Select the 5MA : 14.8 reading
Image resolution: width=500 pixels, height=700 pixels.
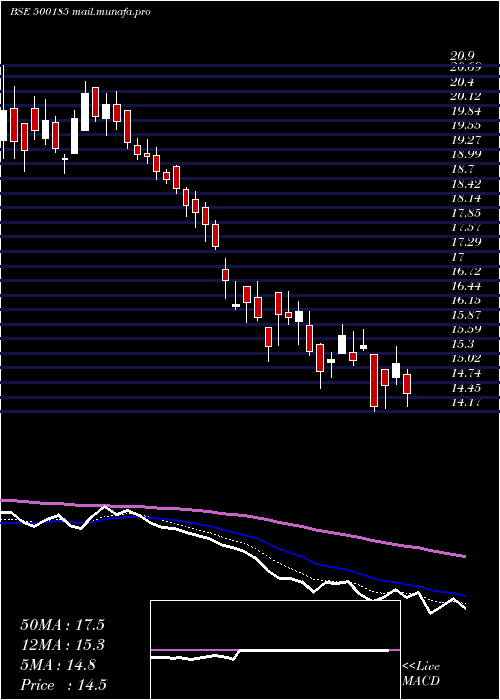pos(58,665)
